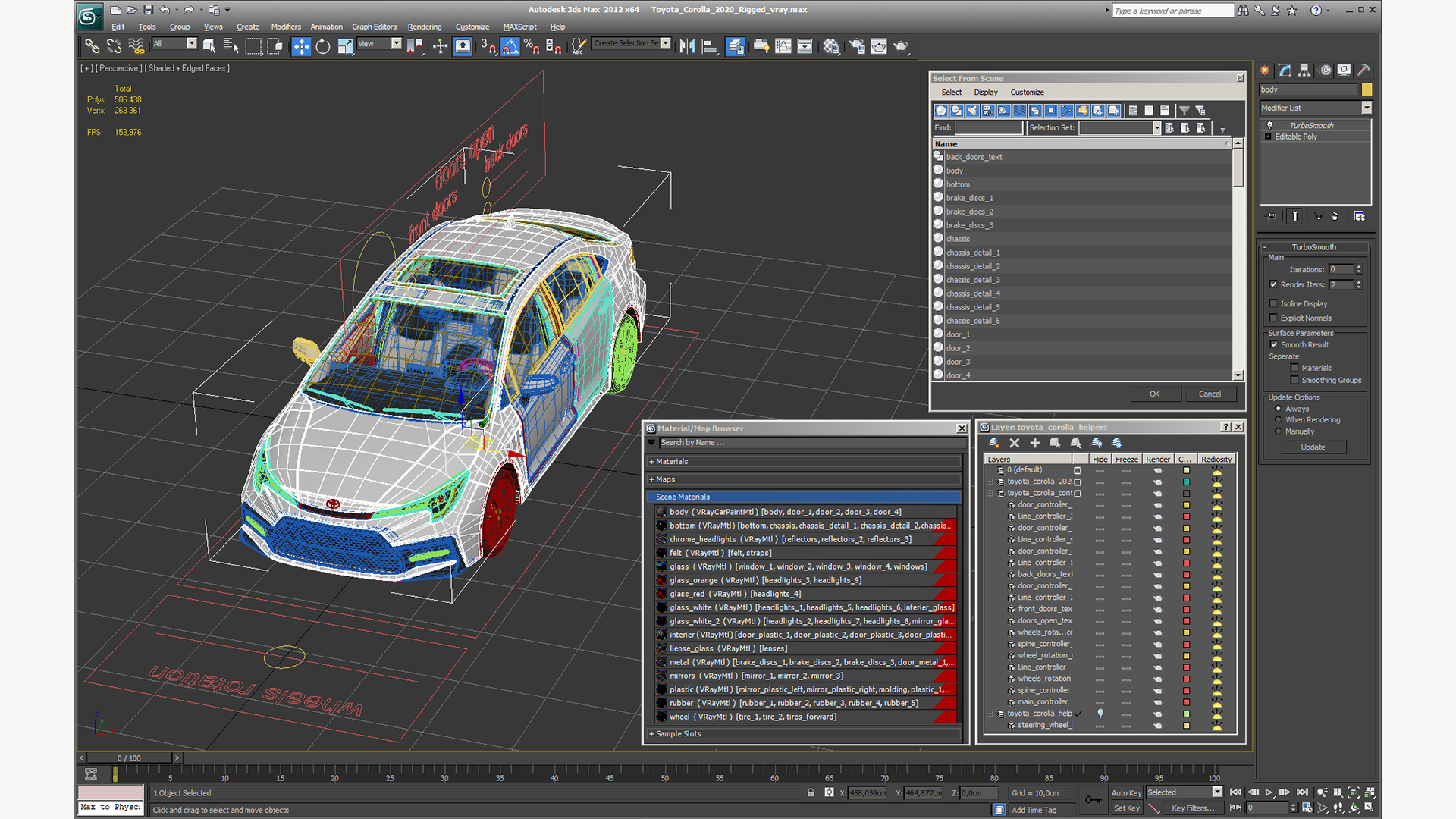Switch to the Hierarchy command panel tab

[x=1304, y=70]
